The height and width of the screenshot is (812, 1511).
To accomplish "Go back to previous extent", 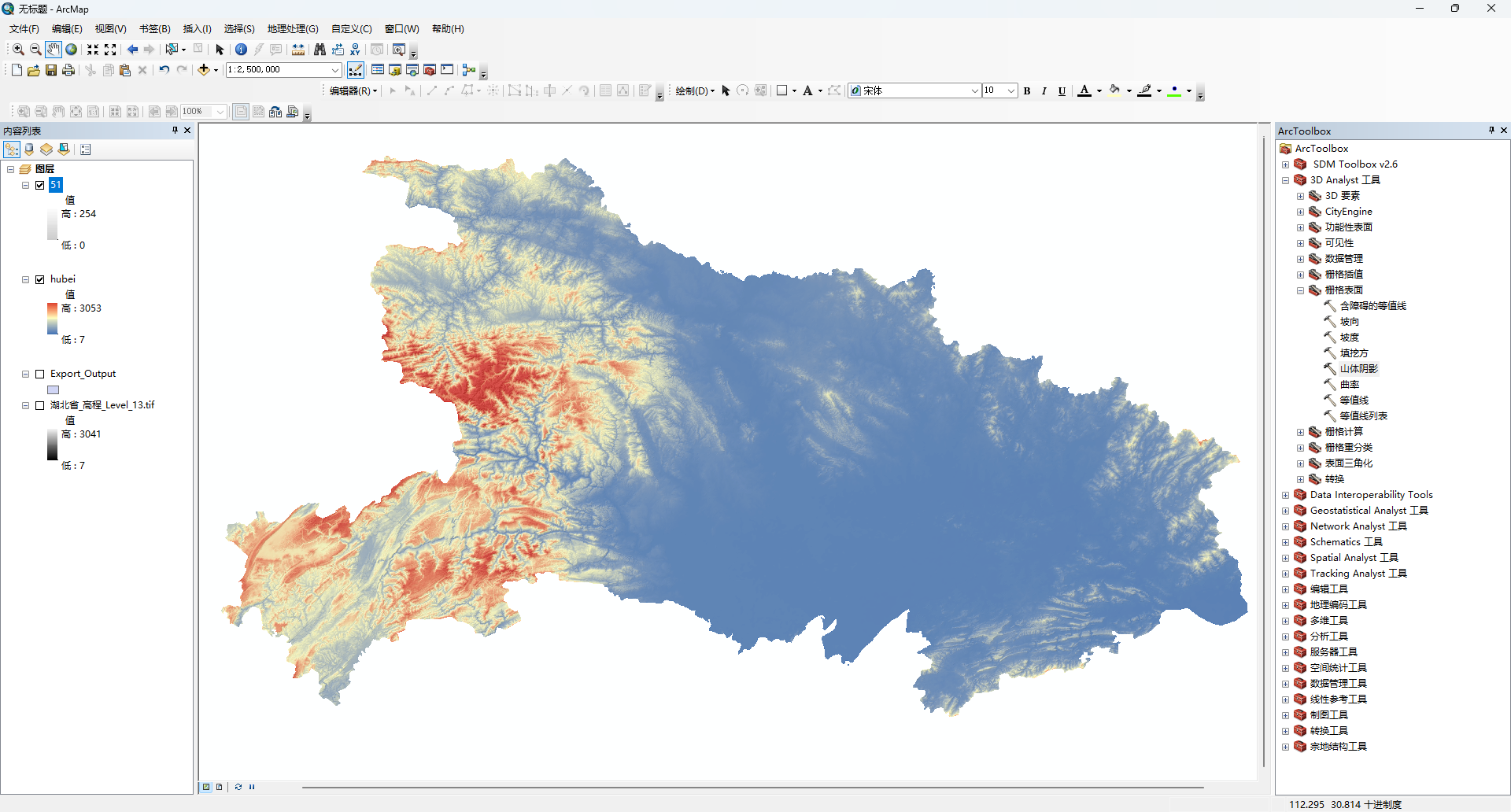I will click(x=132, y=50).
